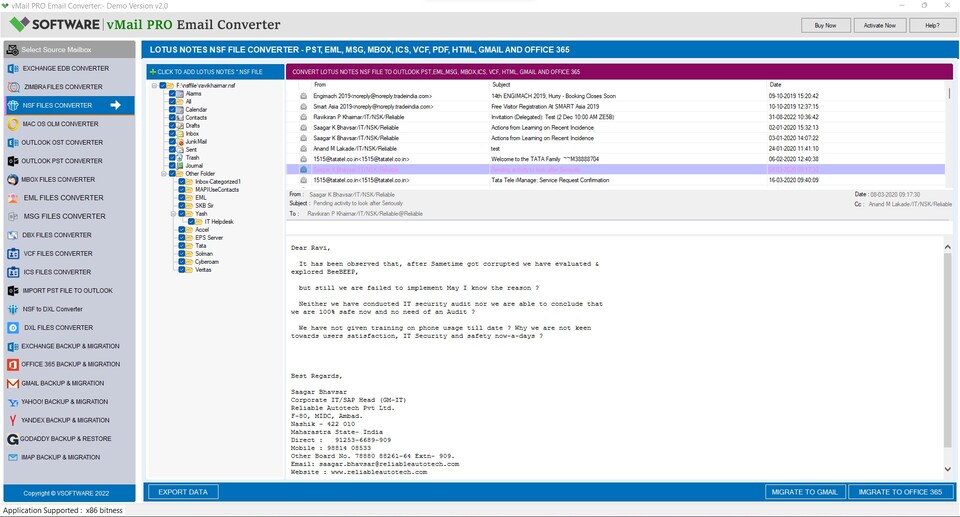Click the VCF Files Converter icon
The height and width of the screenshot is (517, 960).
coord(13,254)
